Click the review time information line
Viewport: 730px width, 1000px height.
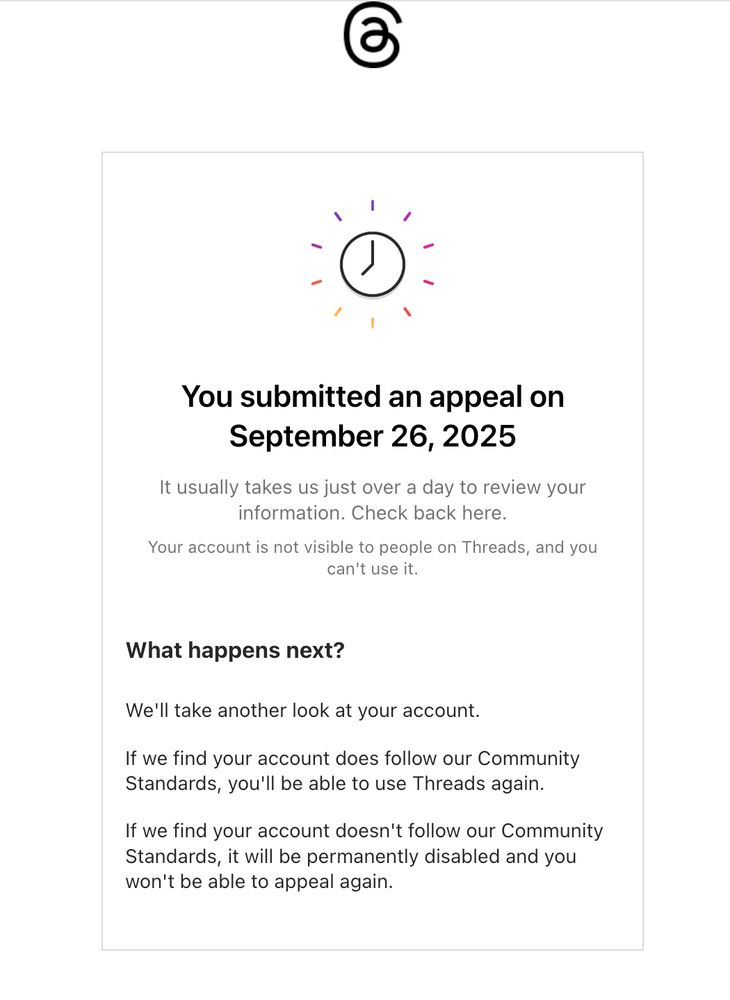pos(372,487)
